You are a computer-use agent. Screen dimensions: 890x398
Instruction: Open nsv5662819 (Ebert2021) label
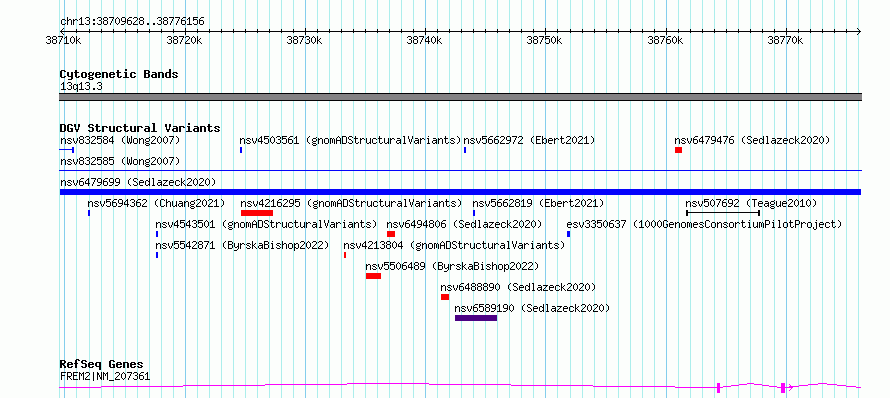pyautogui.click(x=538, y=203)
